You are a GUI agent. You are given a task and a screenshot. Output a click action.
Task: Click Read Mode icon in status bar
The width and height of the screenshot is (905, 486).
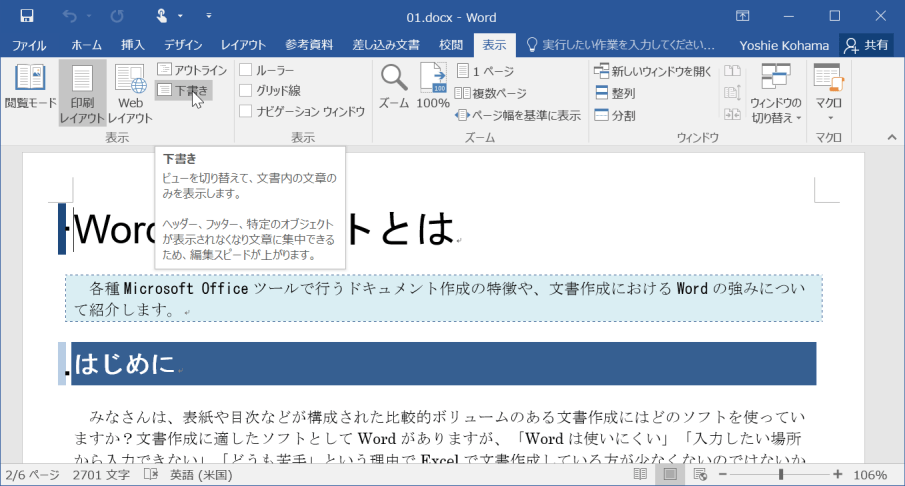pos(640,474)
